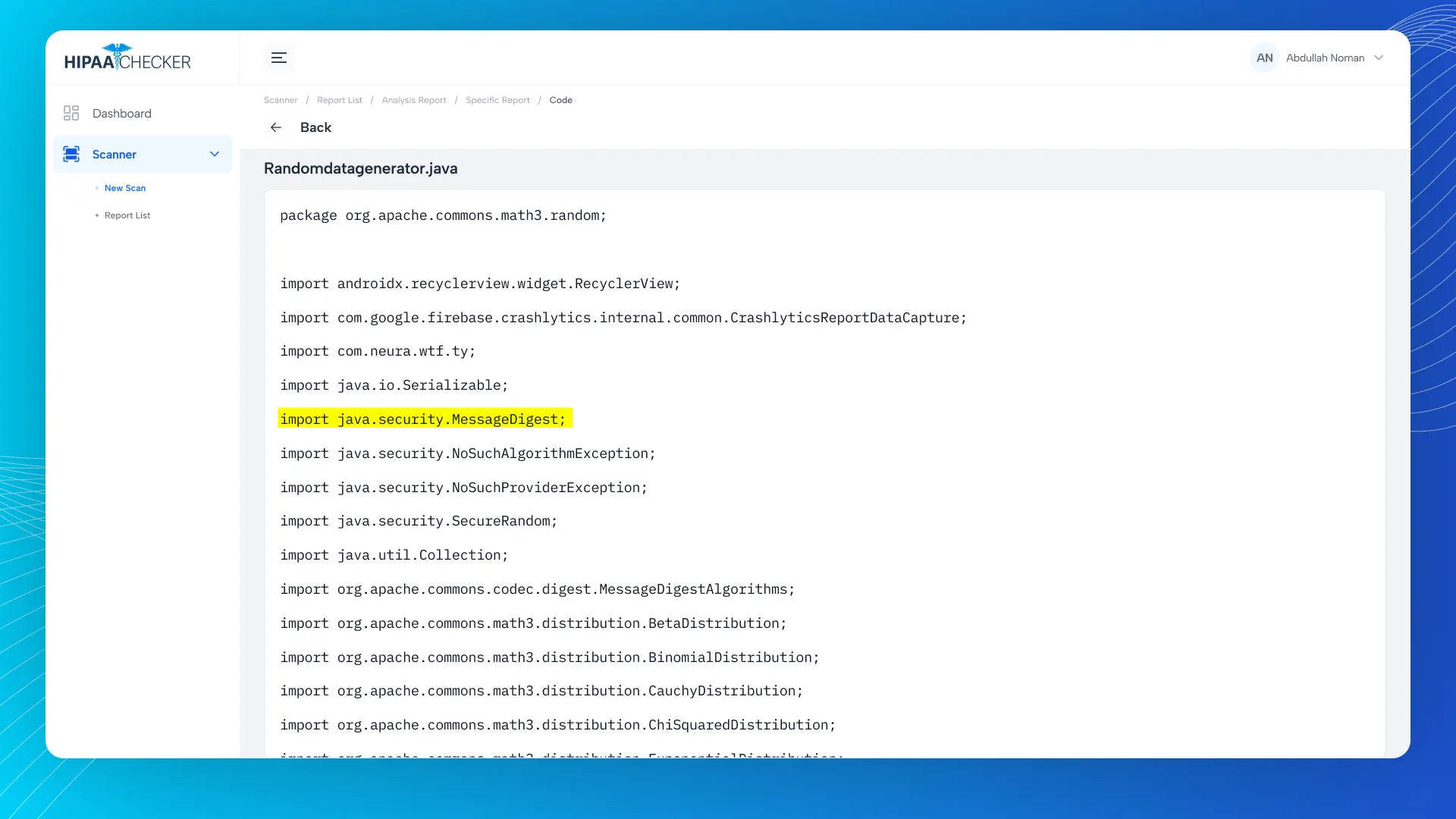Image resolution: width=1456 pixels, height=819 pixels.
Task: Click the Randomdatagenerator.java file title
Action: pos(361,168)
